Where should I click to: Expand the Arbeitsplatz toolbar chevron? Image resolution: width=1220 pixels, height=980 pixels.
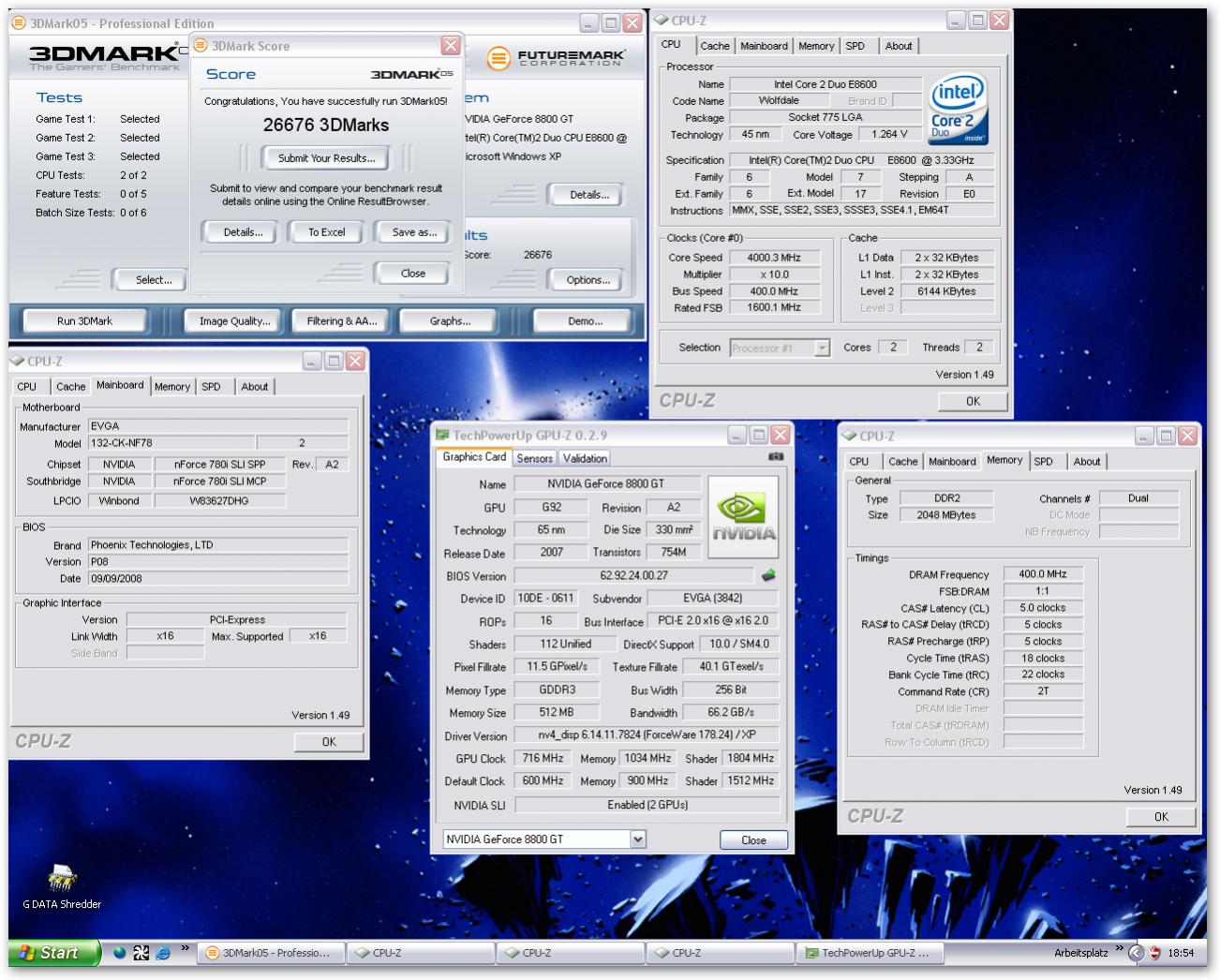click(x=1119, y=949)
